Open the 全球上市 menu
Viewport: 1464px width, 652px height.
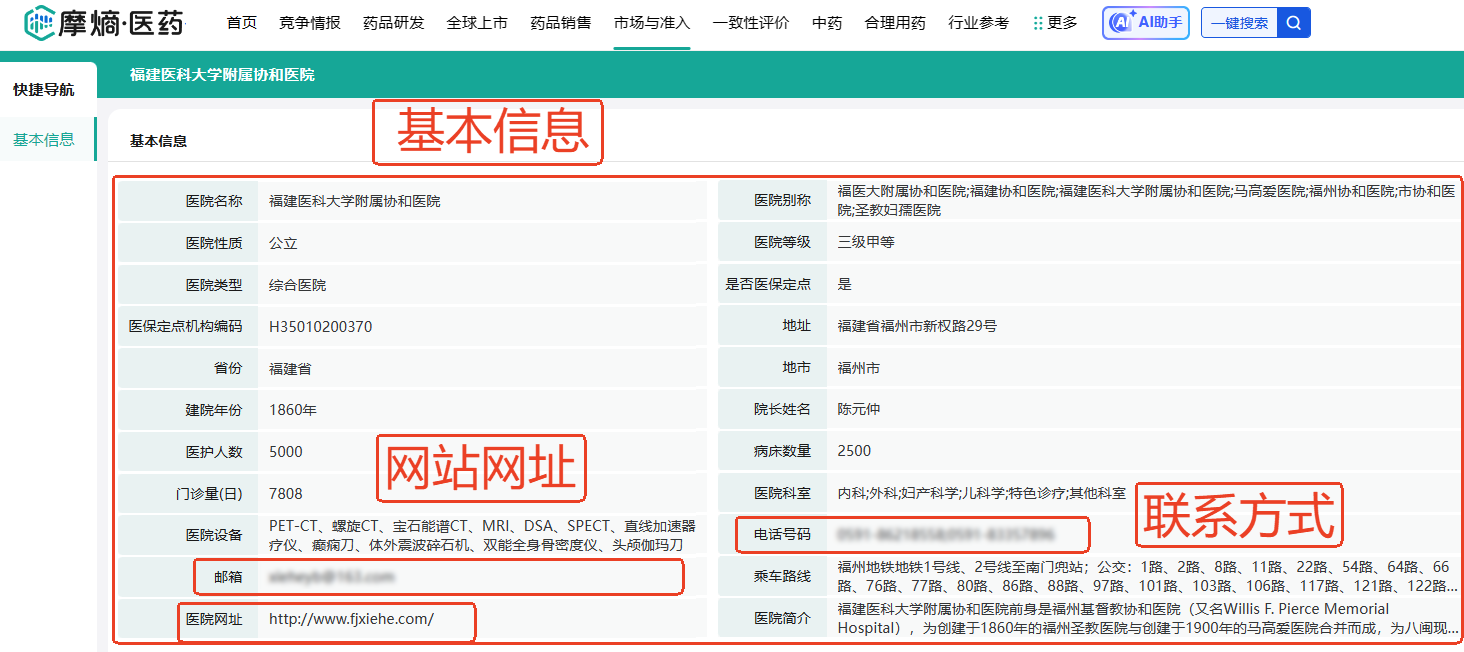477,23
